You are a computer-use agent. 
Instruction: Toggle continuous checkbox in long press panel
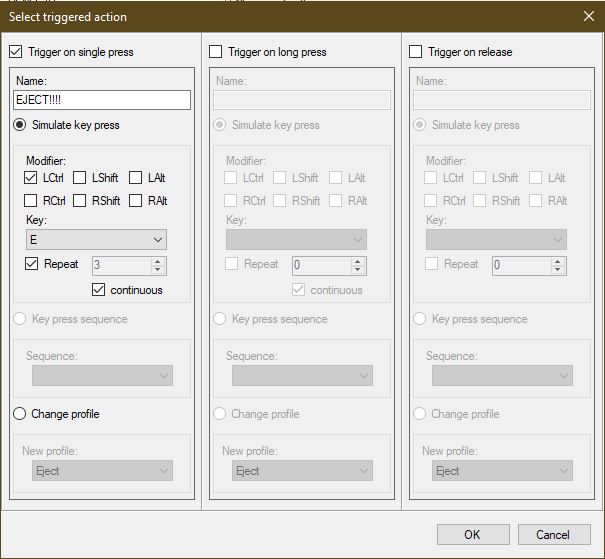pyautogui.click(x=298, y=290)
